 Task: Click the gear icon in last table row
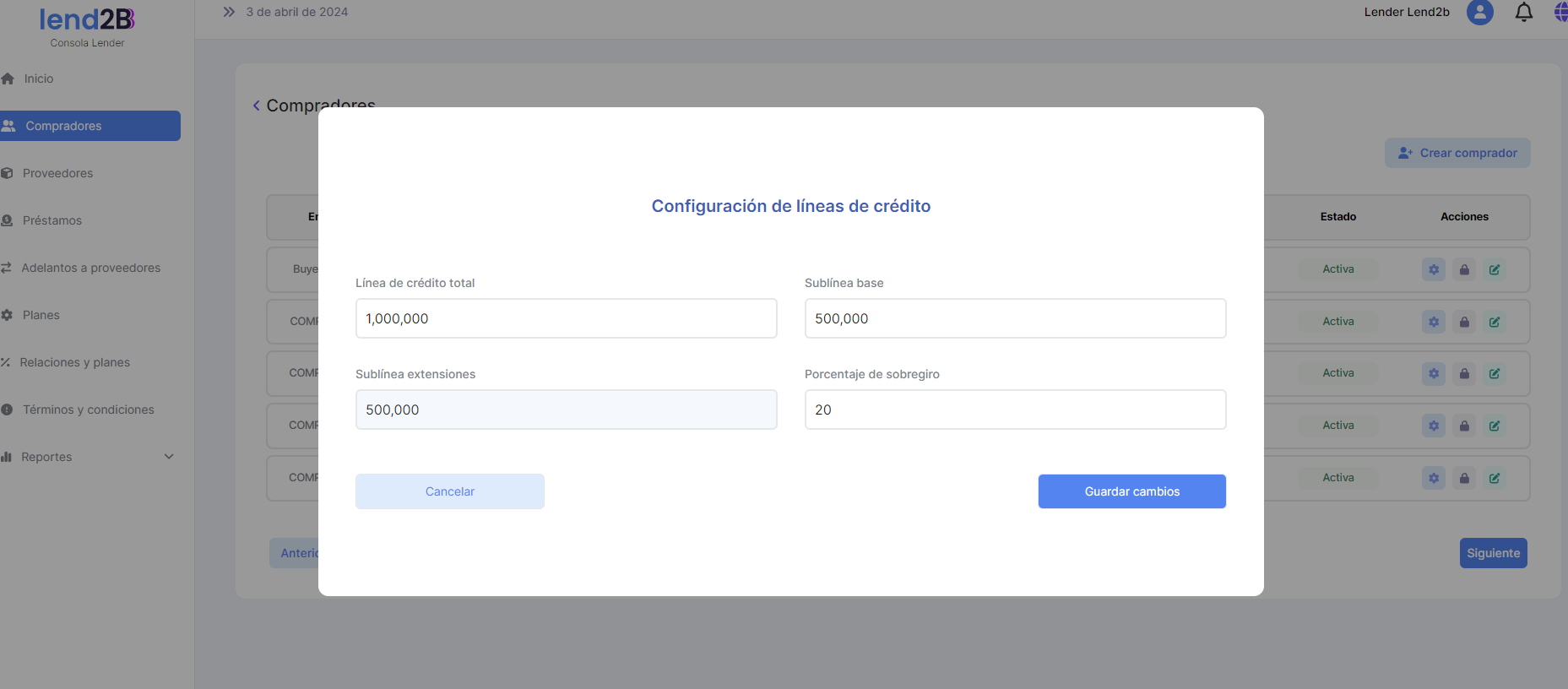pyautogui.click(x=1433, y=478)
